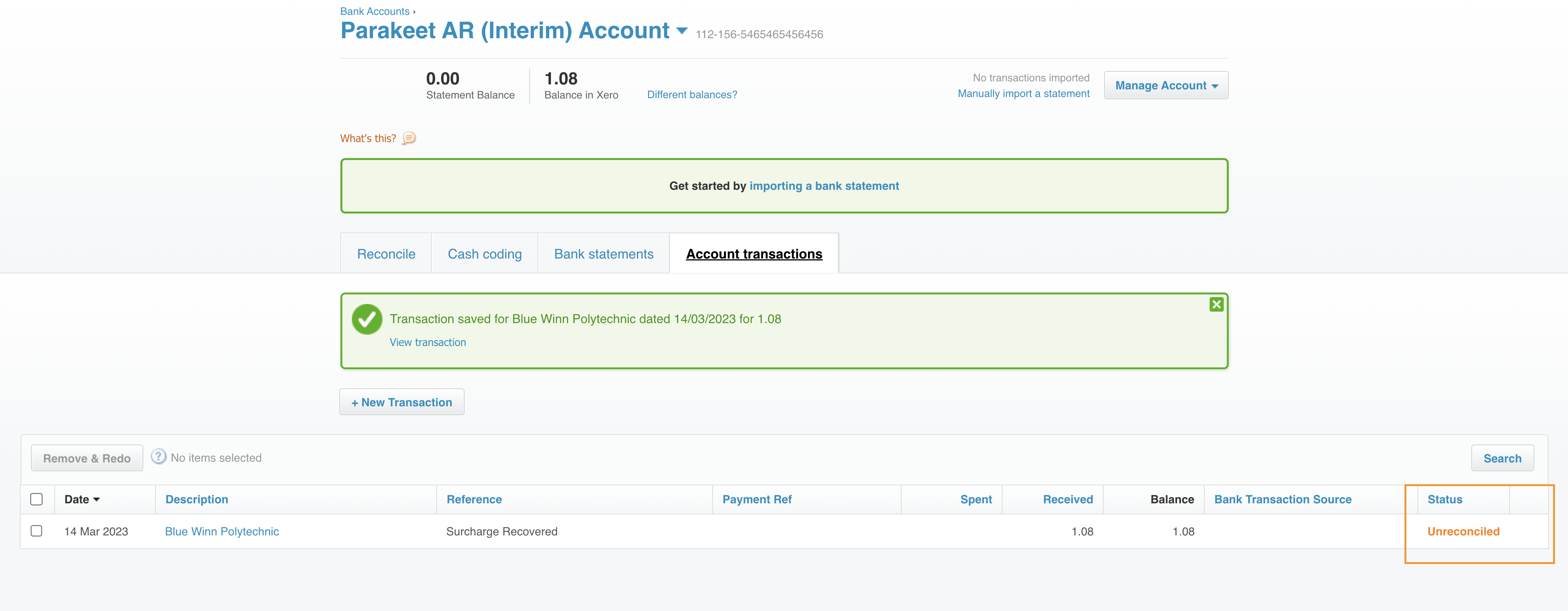Open the Cash coding tab

pyautogui.click(x=484, y=254)
